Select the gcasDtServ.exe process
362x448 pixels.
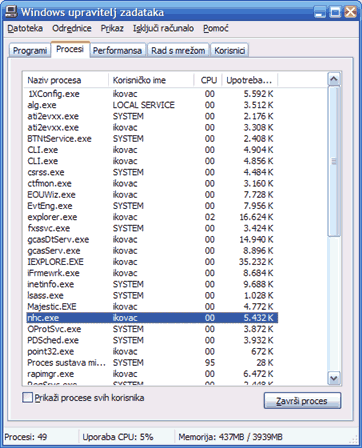[x=151, y=240]
